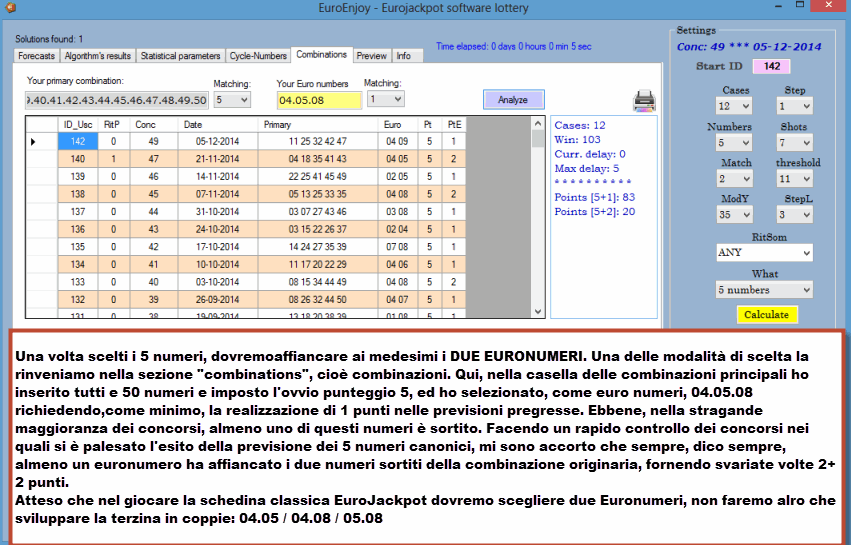
Task: Expand the Match dropdown in Settings
Action: (x=735, y=179)
